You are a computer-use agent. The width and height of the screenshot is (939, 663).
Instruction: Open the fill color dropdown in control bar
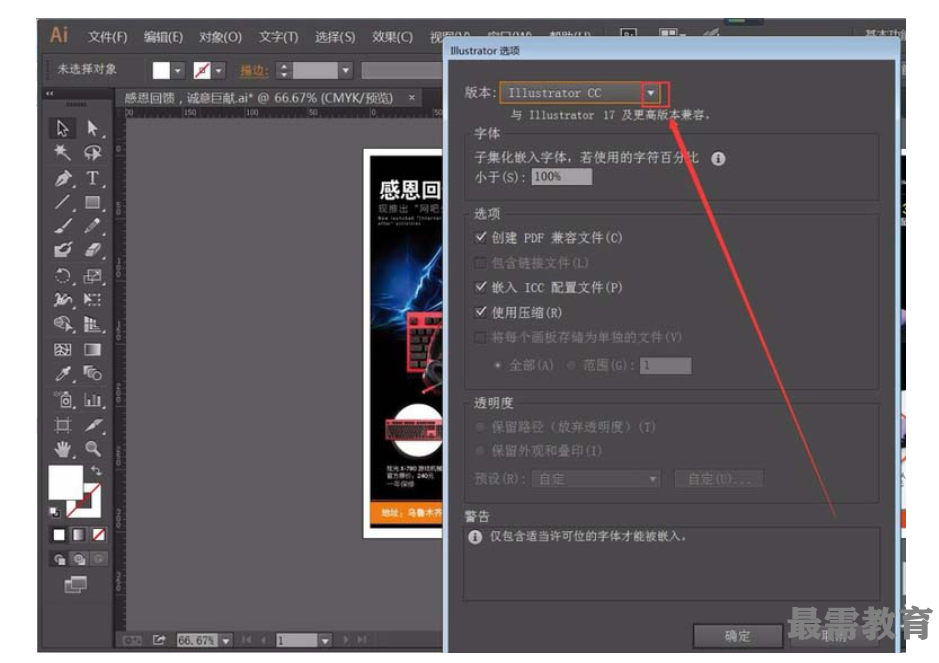tap(178, 71)
